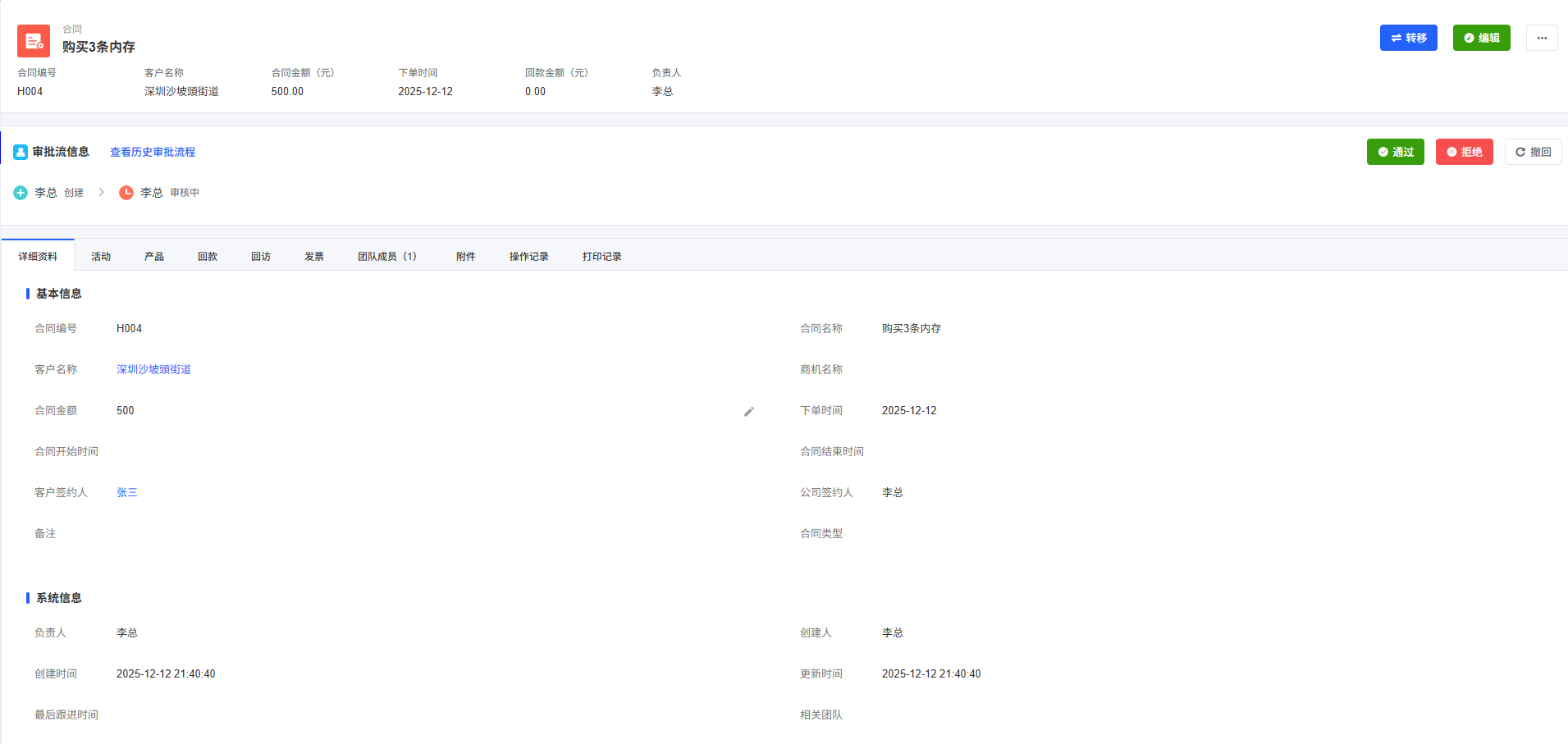Switch to the 产品 tab
The height and width of the screenshot is (744, 1568).
[x=154, y=257]
